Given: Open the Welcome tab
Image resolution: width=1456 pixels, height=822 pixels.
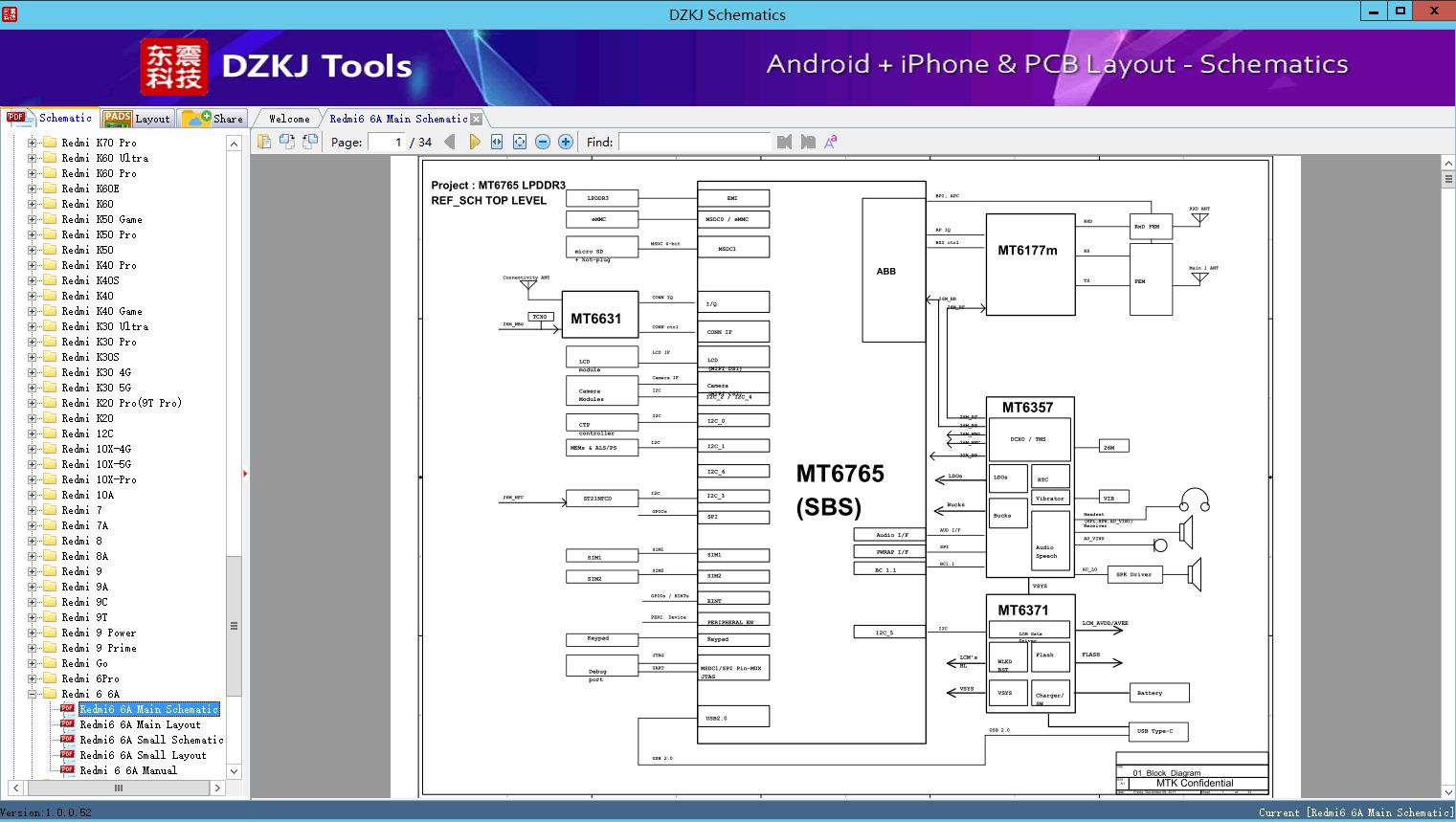Looking at the screenshot, I should [288, 119].
